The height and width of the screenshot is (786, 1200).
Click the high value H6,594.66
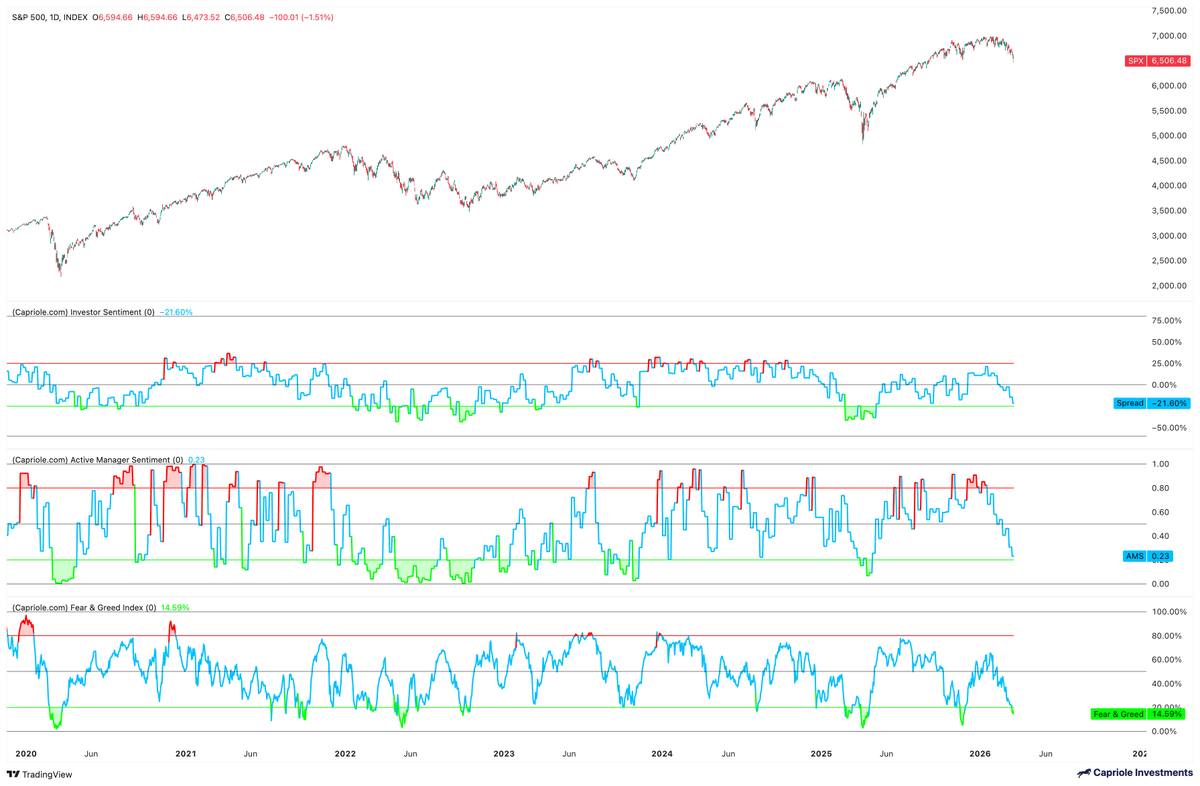click(x=158, y=18)
